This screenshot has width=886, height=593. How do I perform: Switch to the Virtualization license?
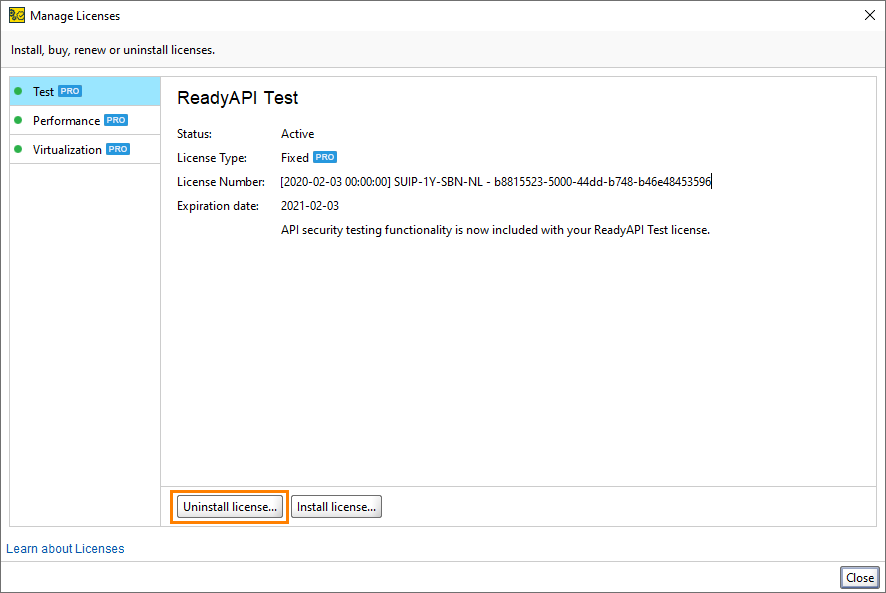click(67, 149)
